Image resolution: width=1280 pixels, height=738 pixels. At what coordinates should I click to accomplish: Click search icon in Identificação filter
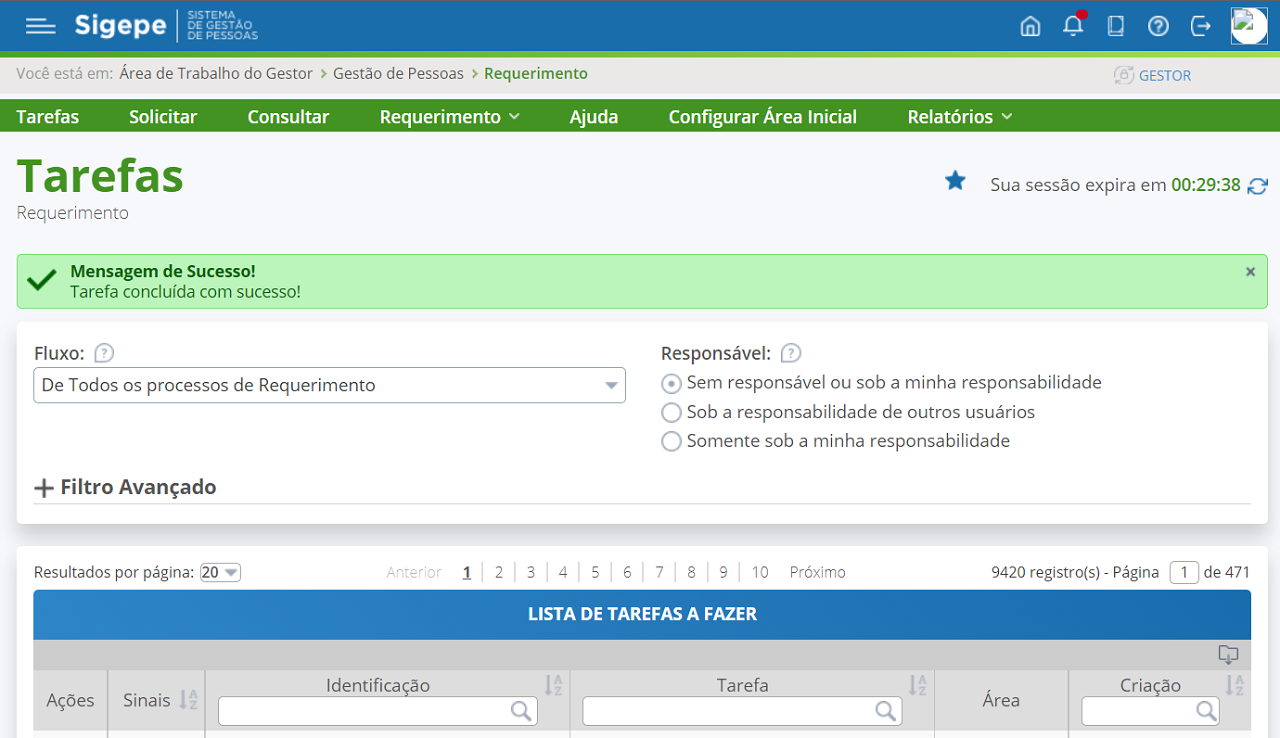(x=521, y=711)
